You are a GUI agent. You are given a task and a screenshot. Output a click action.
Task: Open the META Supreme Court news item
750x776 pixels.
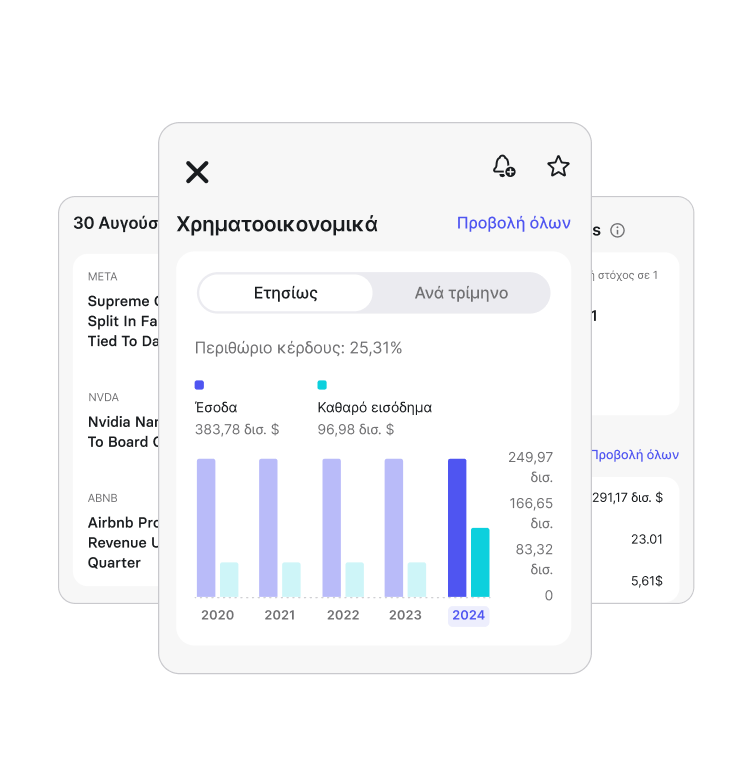click(123, 320)
